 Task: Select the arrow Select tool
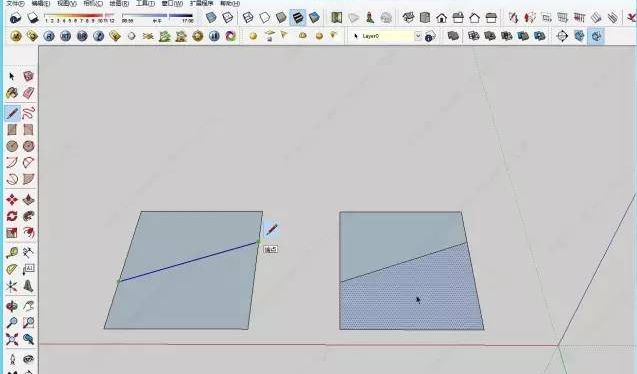click(x=11, y=76)
